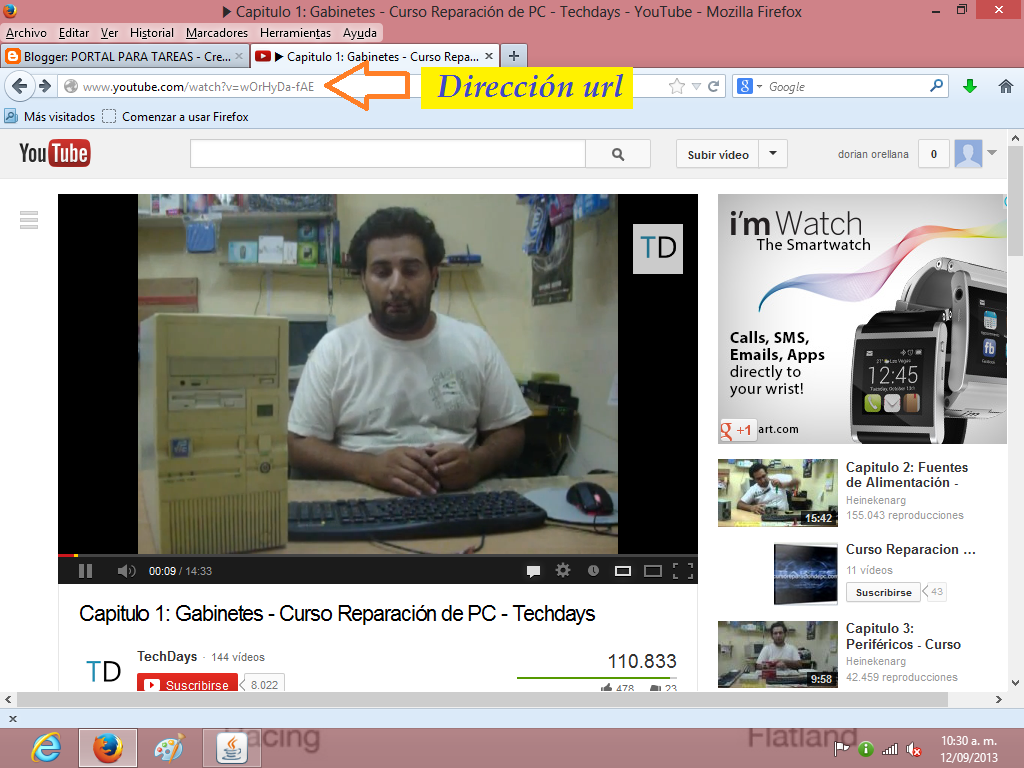Viewport: 1024px width, 768px height.
Task: Enter fullscreen video mode
Action: 682,571
